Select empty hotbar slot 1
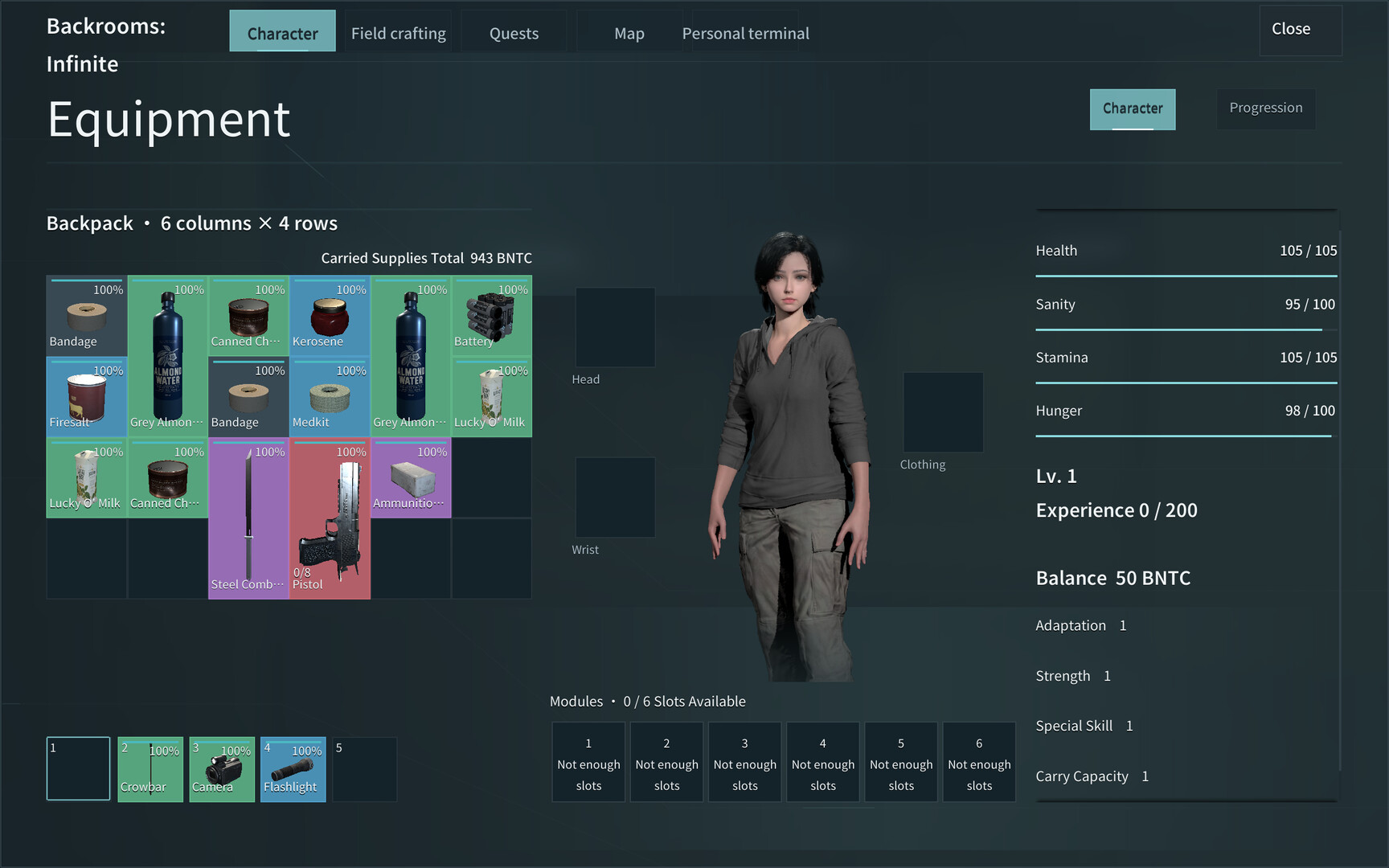 pos(78,769)
